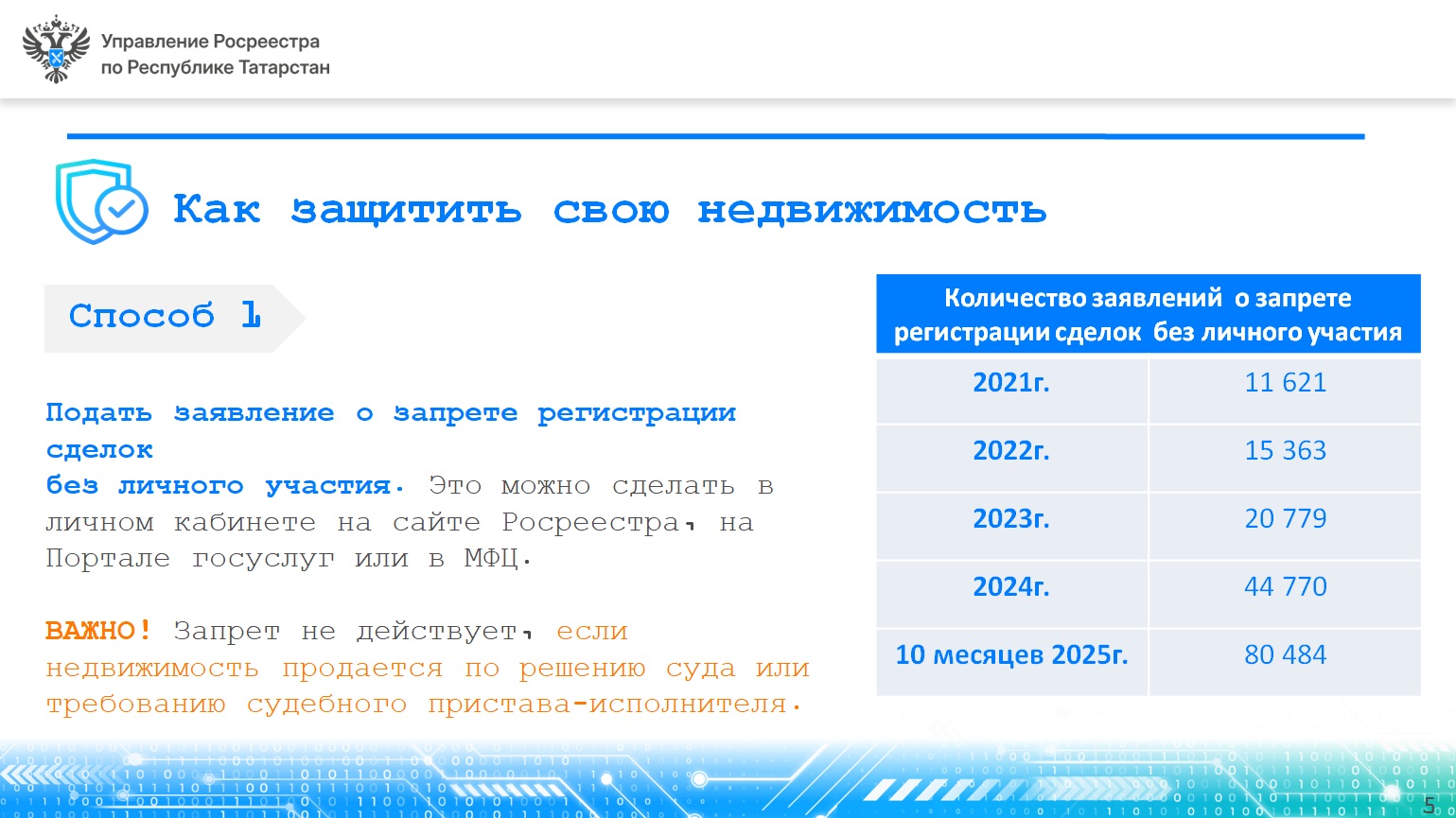The width and height of the screenshot is (1456, 818).
Task: Click the blue shield with checkmark icon
Action: pyautogui.click(x=101, y=202)
